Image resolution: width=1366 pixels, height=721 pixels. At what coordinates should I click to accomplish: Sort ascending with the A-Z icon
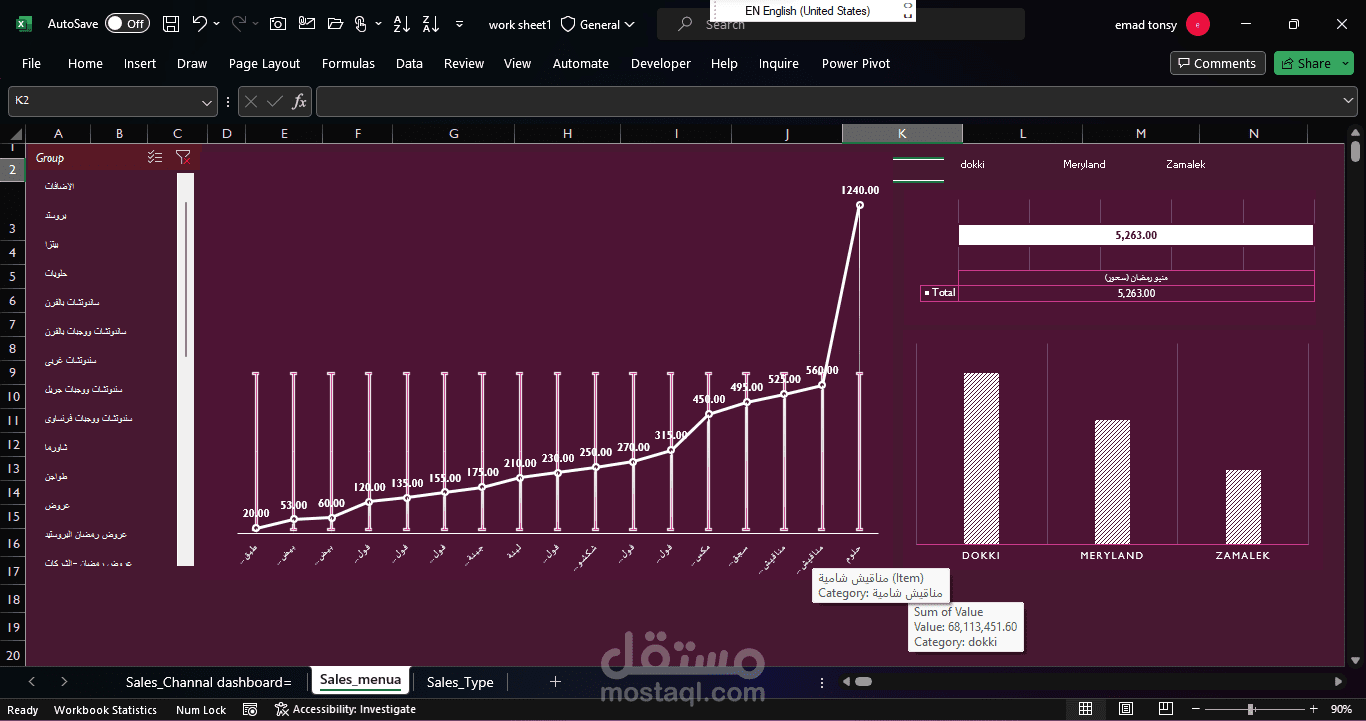pyautogui.click(x=401, y=24)
